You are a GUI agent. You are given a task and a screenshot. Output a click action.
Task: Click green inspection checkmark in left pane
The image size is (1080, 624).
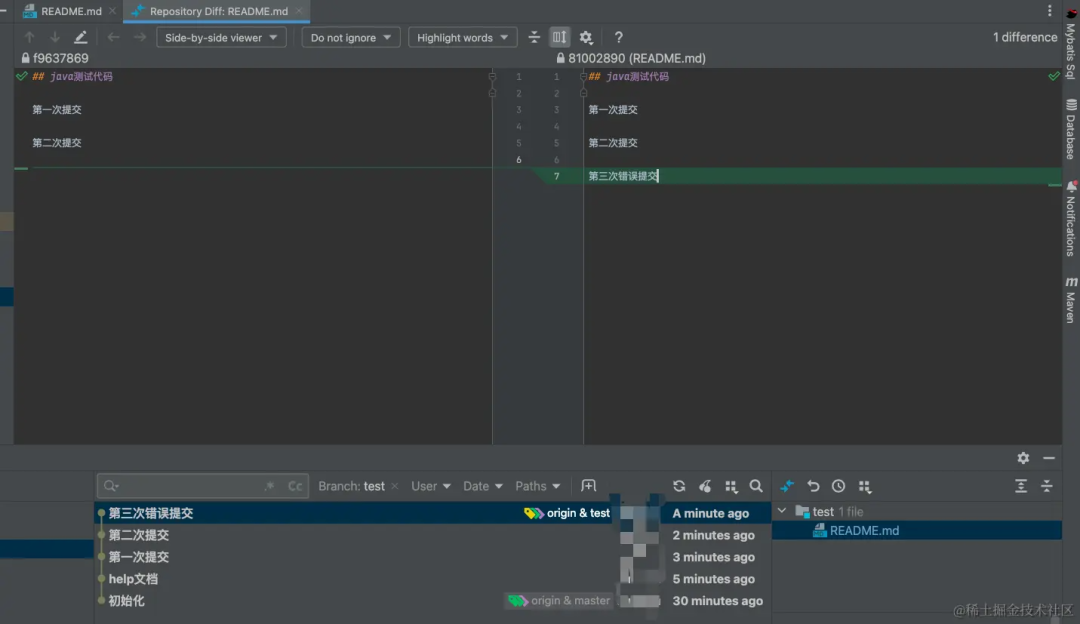point(21,76)
